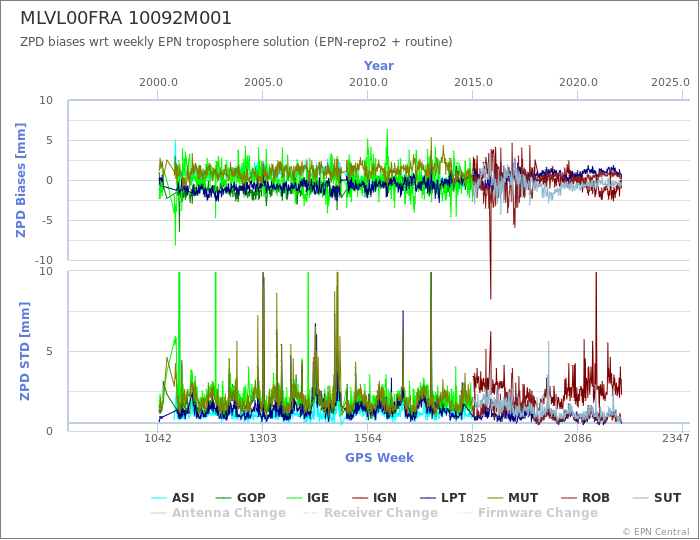Viewport: 700px width, 540px height.
Task: Click the light blue SUT legend line marker
Action: 641,498
